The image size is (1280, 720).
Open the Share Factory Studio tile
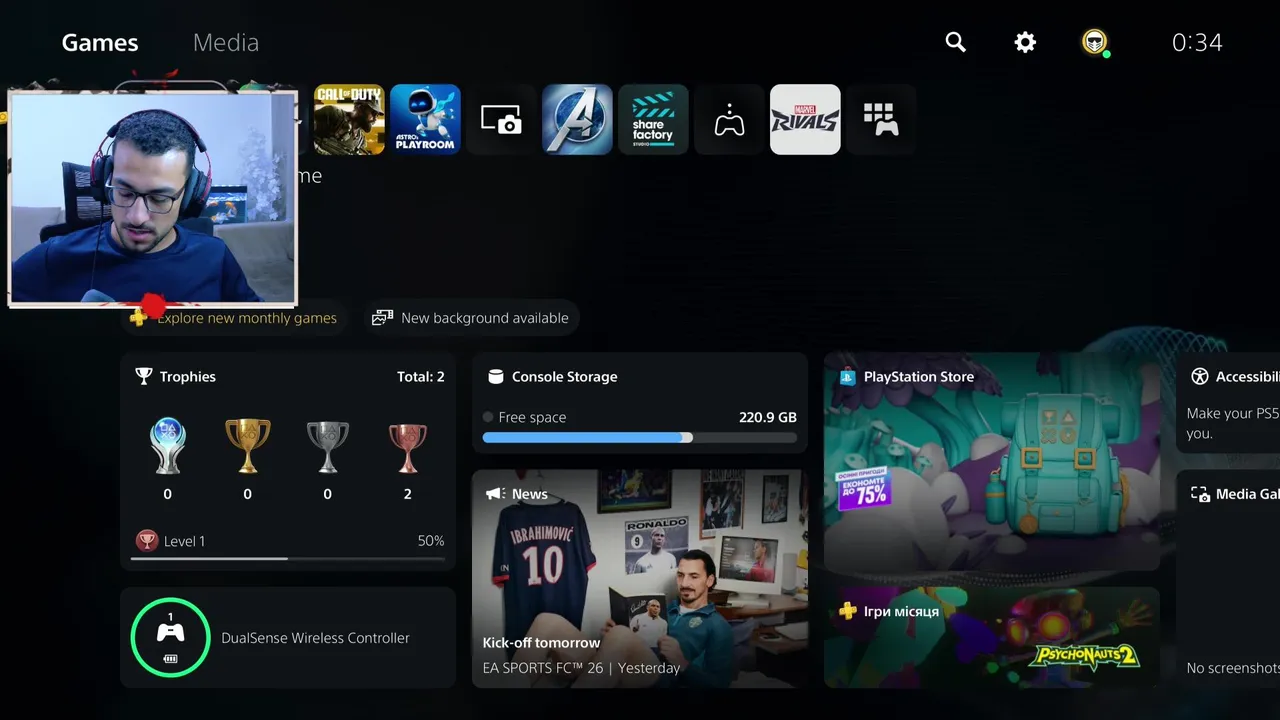tap(653, 120)
